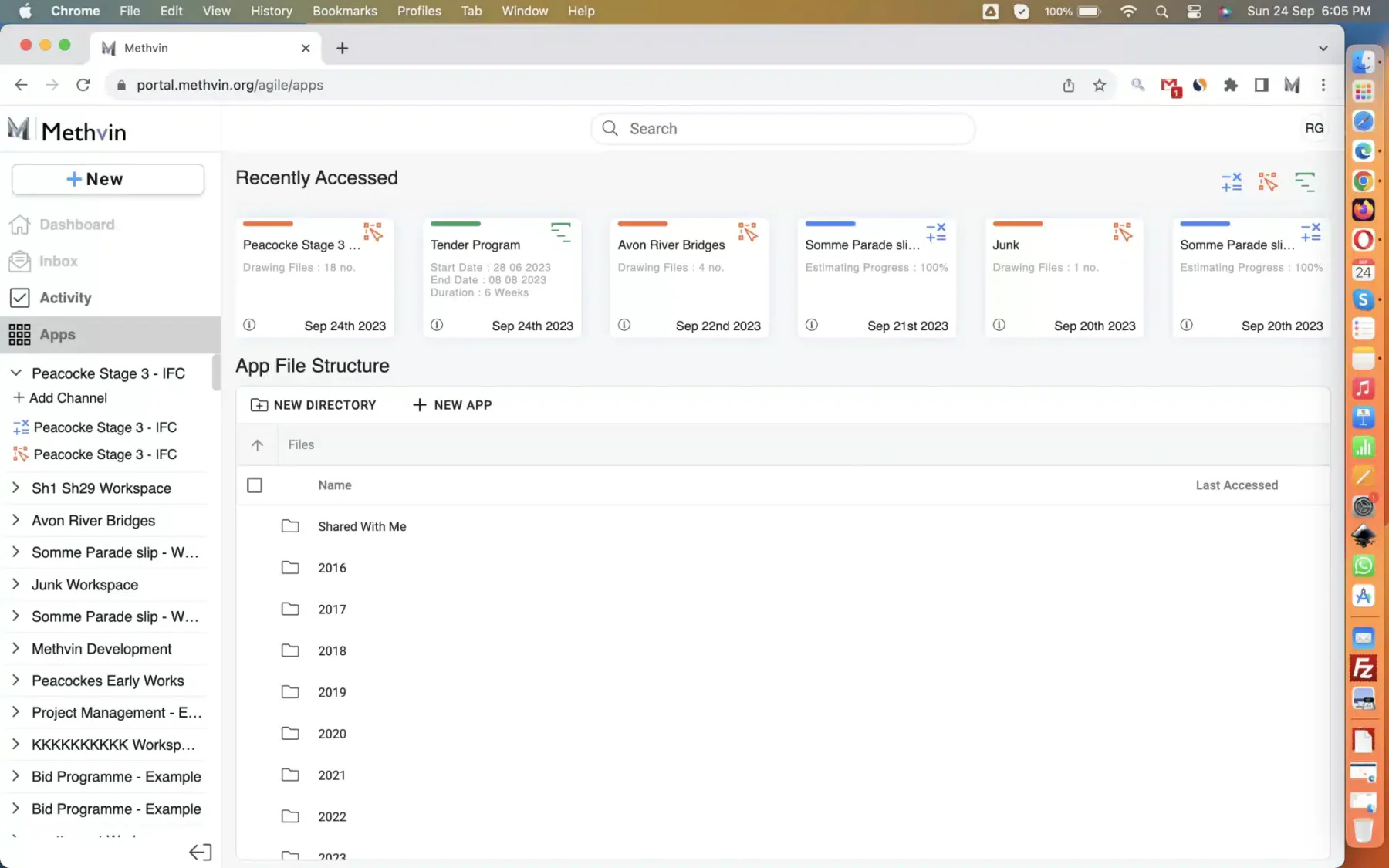Click scheduler icon on Tender Program card
This screenshot has height=868, width=1389.
click(x=561, y=231)
